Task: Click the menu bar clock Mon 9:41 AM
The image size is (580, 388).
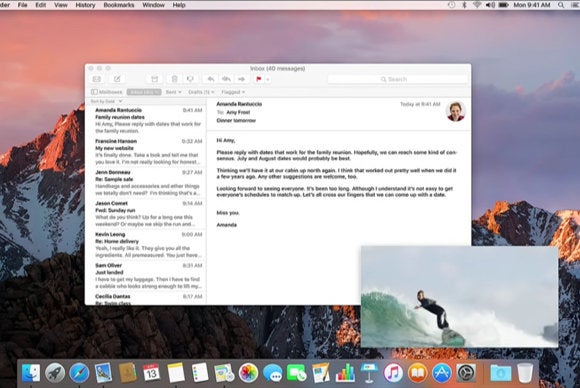Action: pyautogui.click(x=532, y=5)
